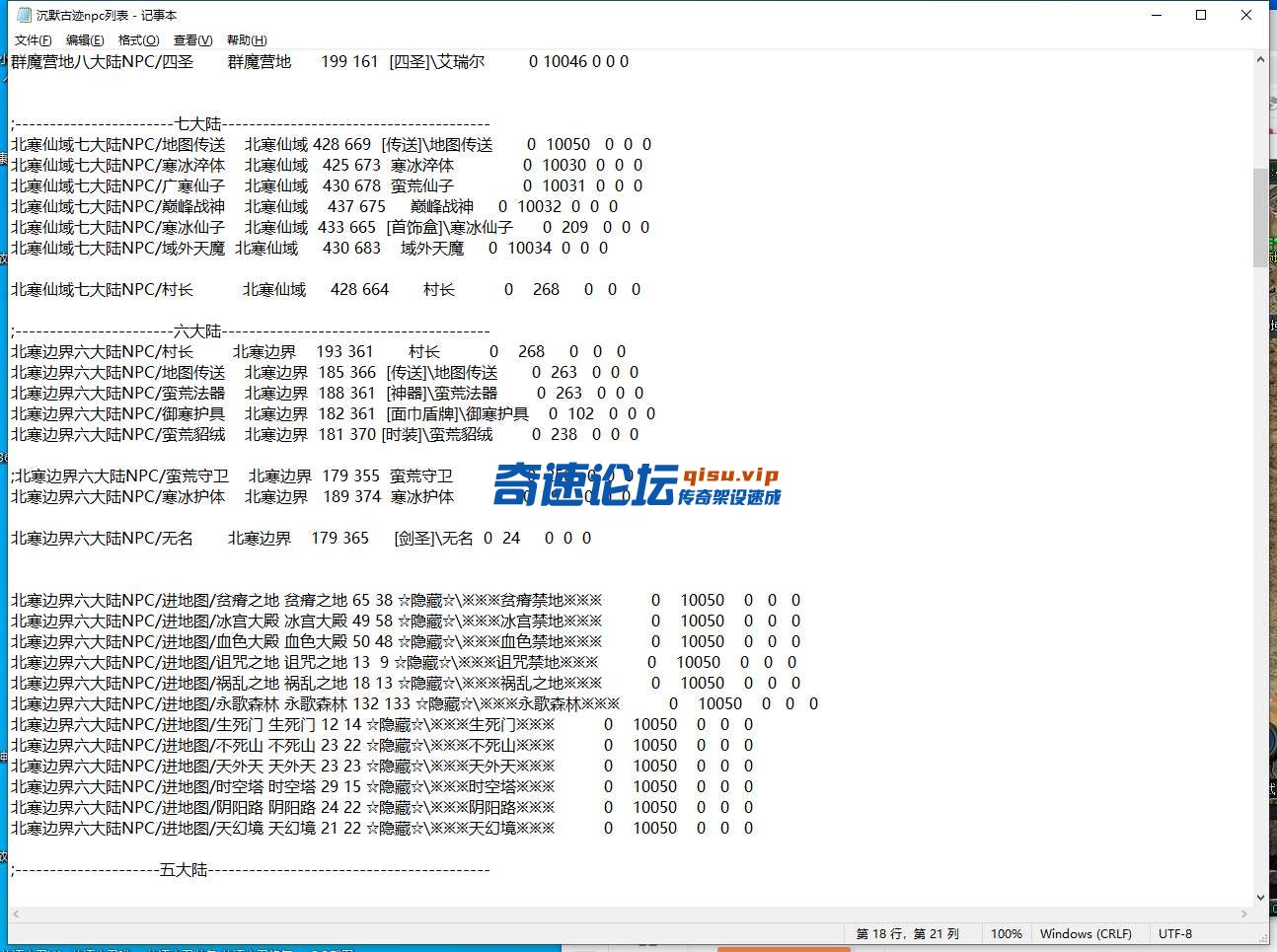
Task: Click the 北寒仙域七大陆NPC/寒冰仙子 line
Action: point(331,227)
